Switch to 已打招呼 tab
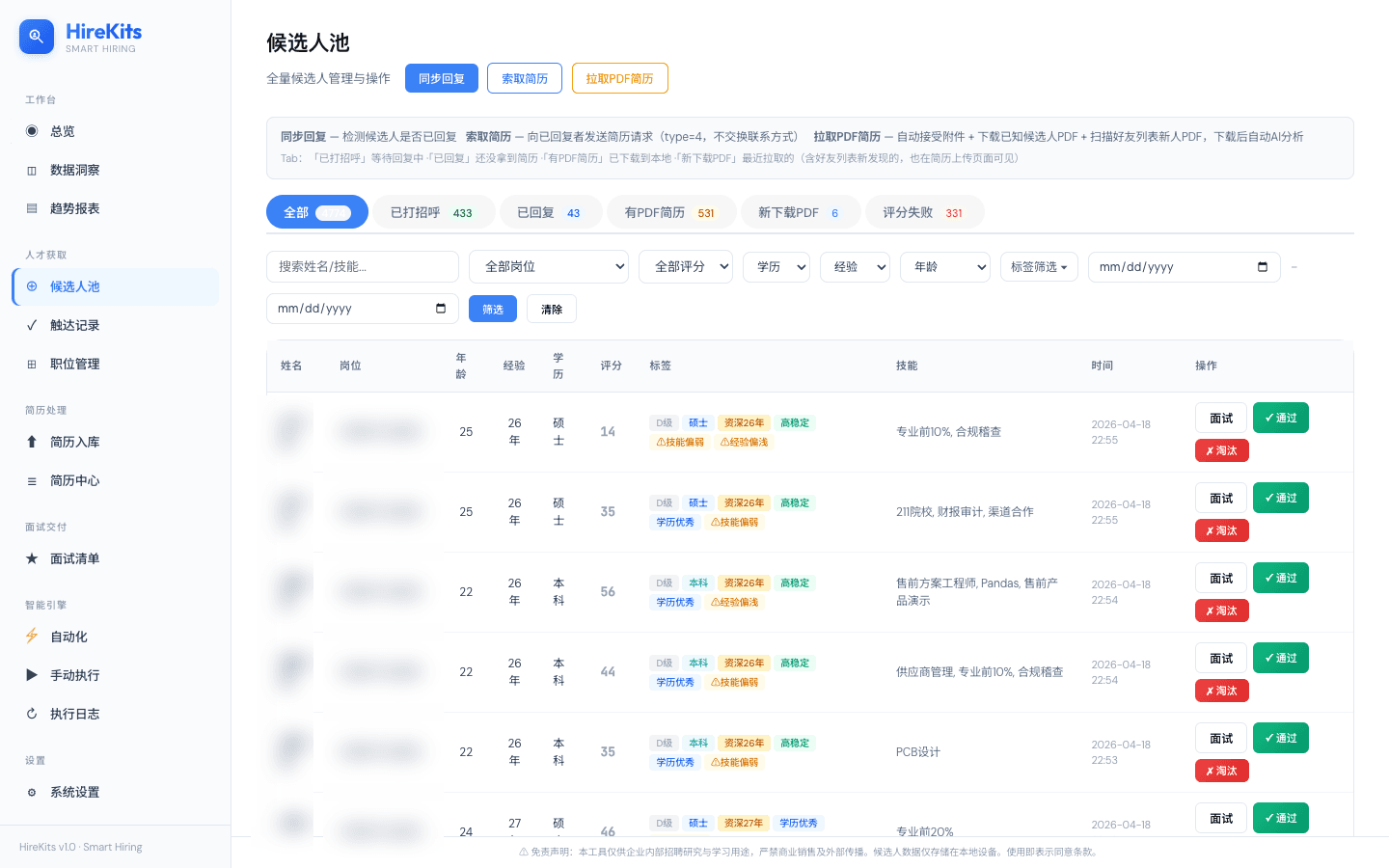The width and height of the screenshot is (1389, 868). (434, 212)
